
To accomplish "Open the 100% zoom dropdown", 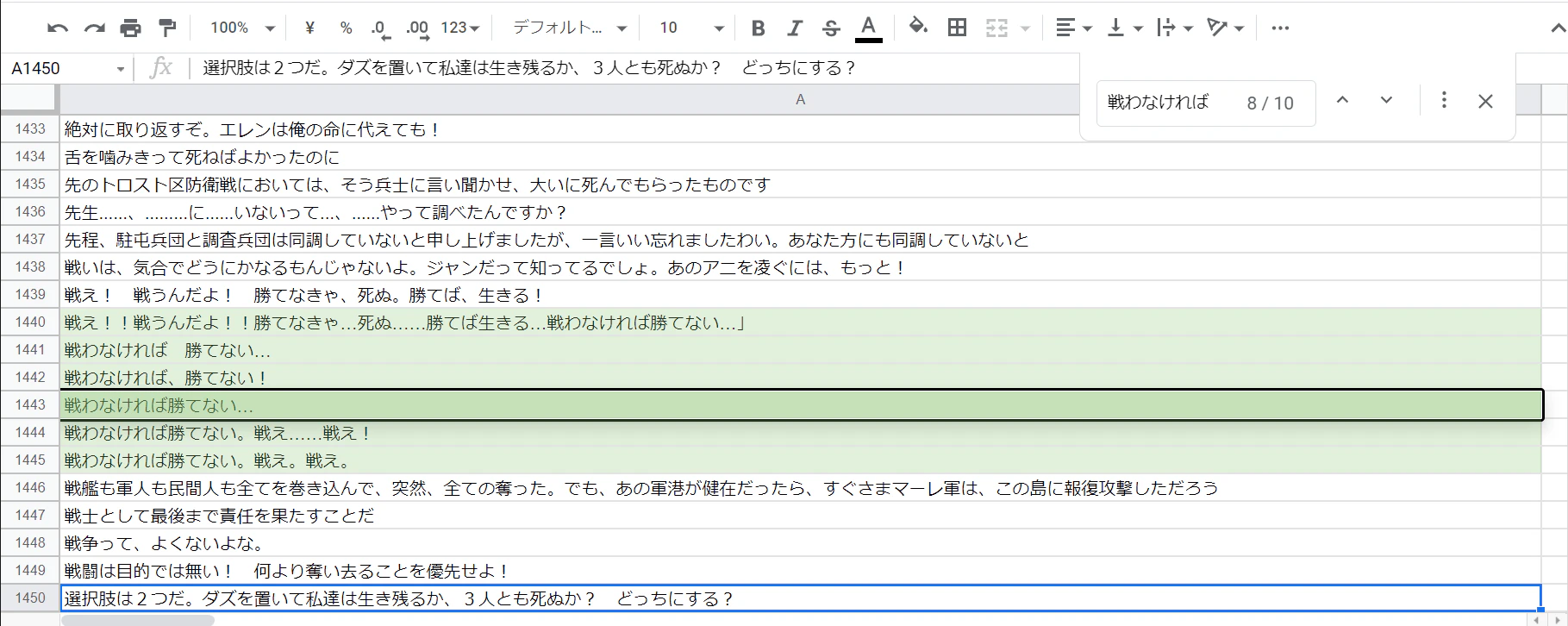I will pyautogui.click(x=242, y=28).
